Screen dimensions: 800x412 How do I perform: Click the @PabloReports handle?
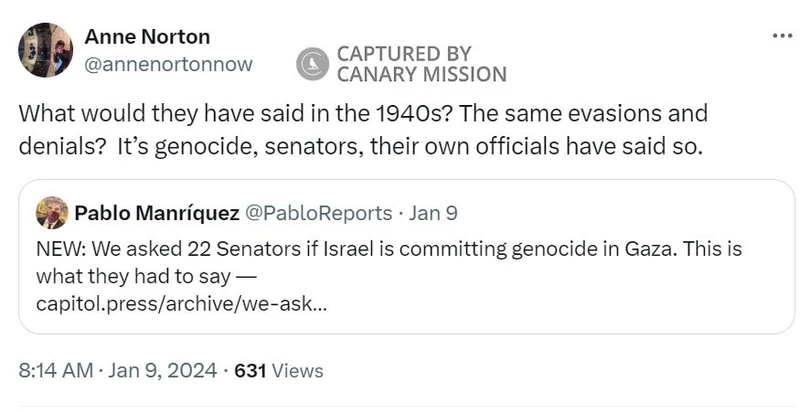318,213
